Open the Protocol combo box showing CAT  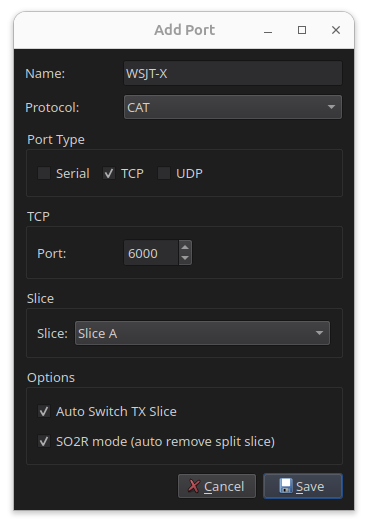(233, 107)
